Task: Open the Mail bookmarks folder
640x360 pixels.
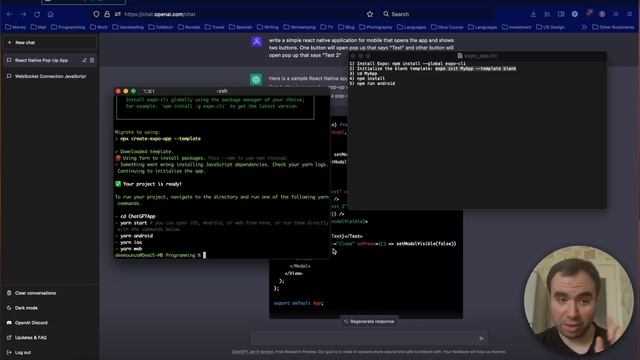Action: click(x=38, y=27)
